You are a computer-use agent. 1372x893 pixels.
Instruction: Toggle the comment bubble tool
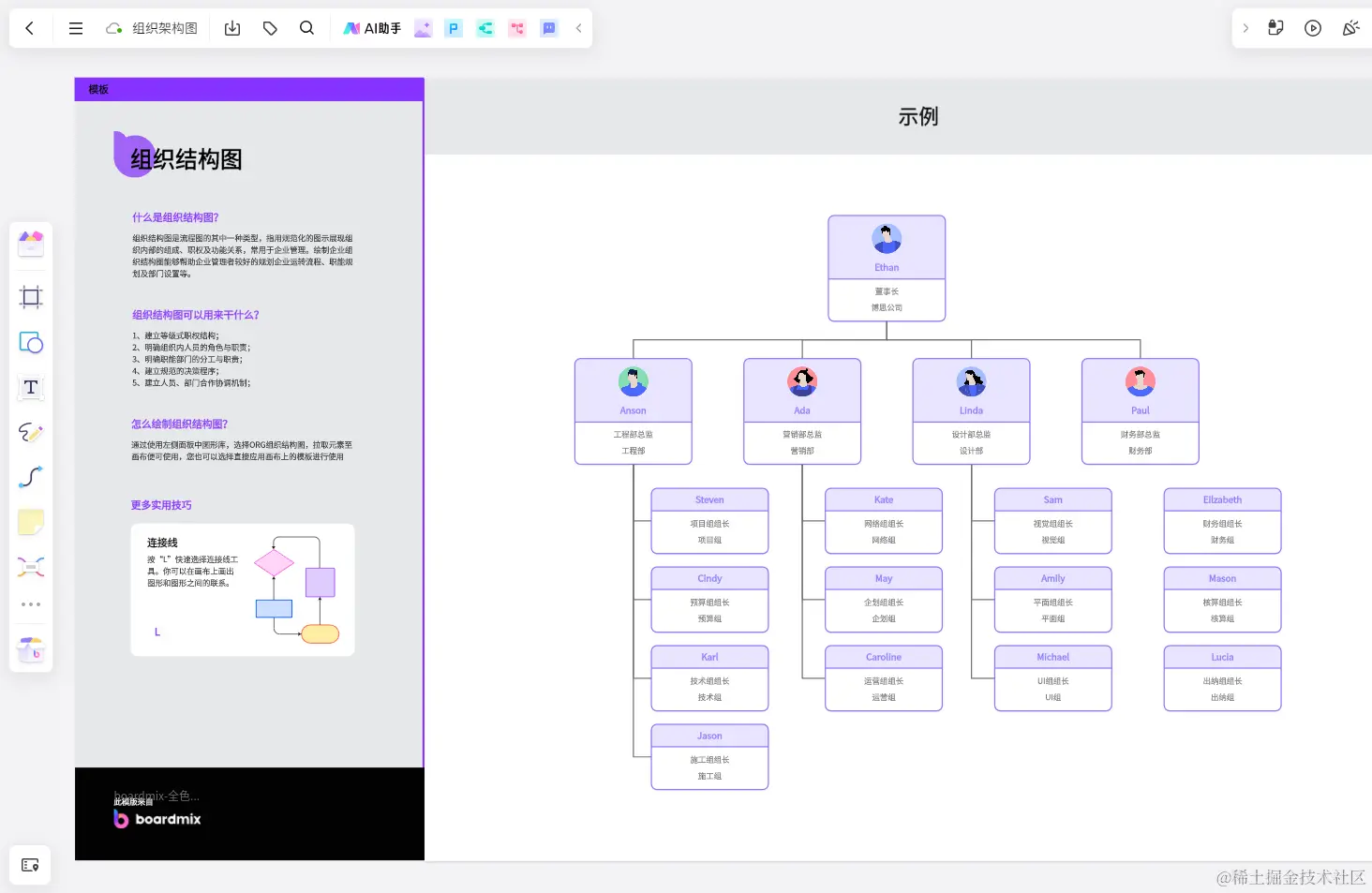[548, 28]
